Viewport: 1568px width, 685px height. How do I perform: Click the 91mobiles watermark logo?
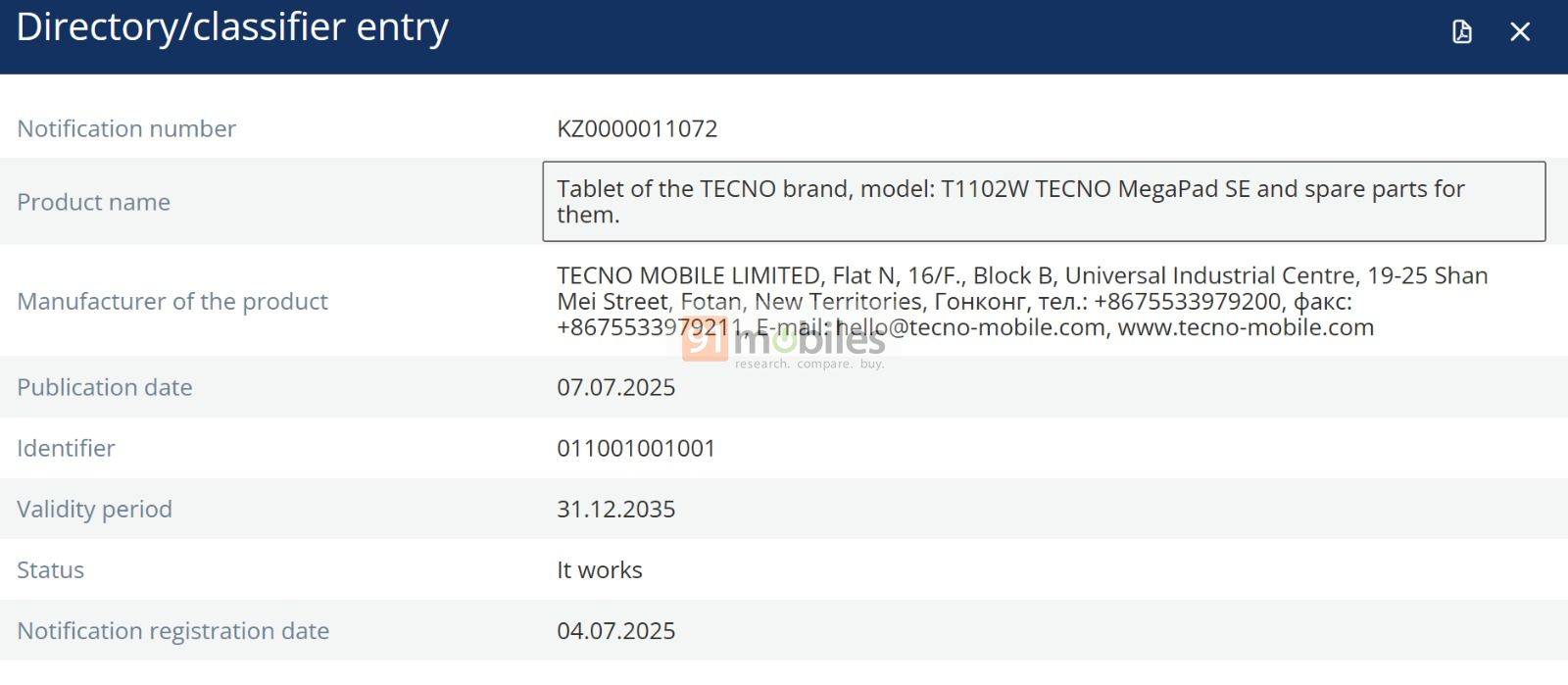coord(784,345)
